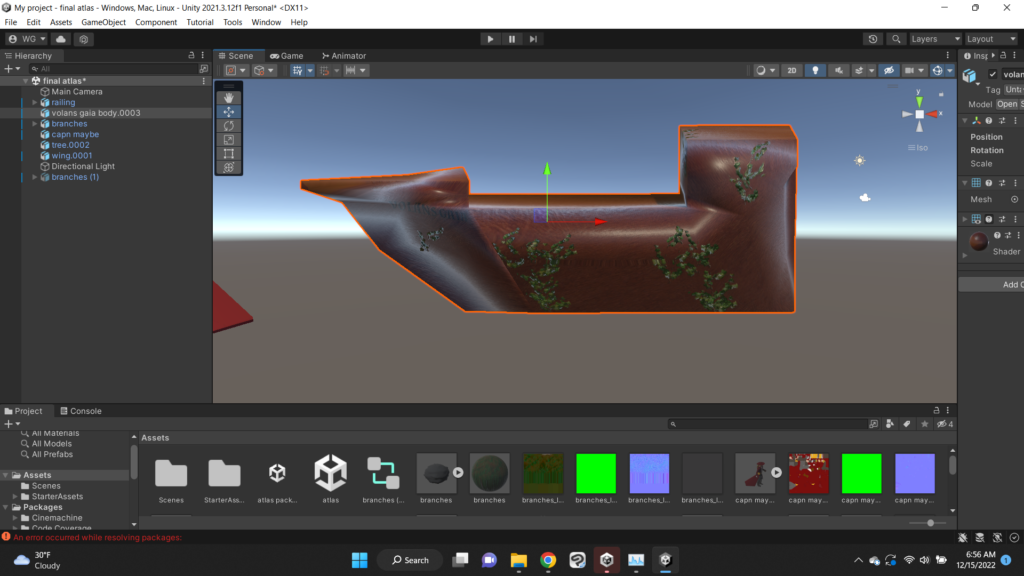Open the version control settings icon

[x=84, y=39]
